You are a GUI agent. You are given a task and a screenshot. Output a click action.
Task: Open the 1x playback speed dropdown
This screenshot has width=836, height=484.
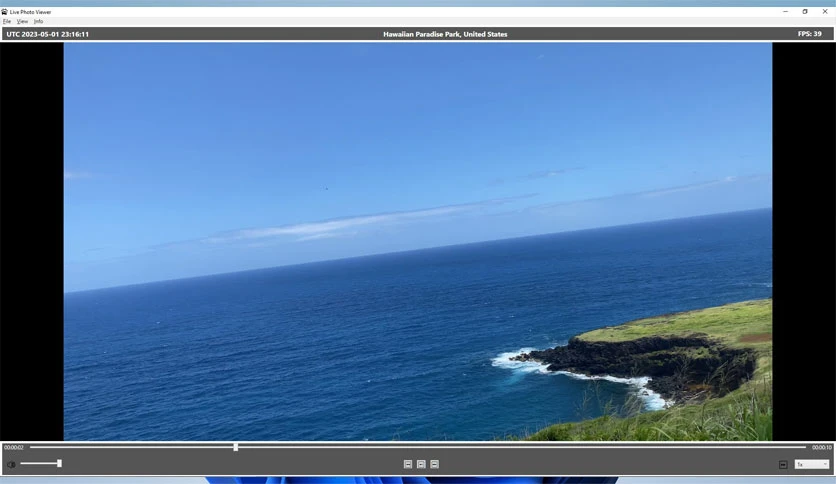pos(812,464)
